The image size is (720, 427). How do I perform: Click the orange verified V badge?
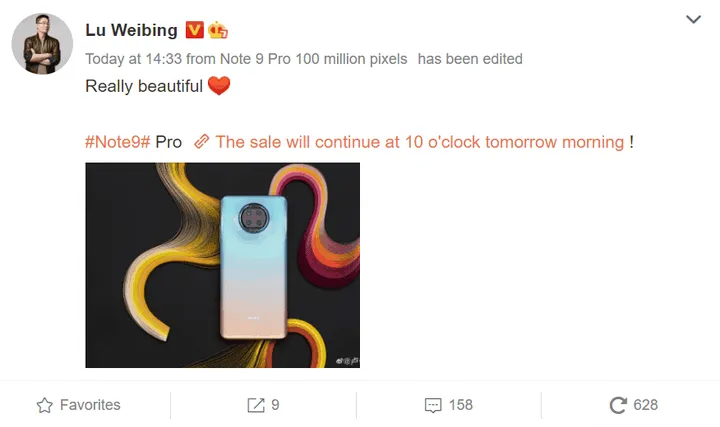(195, 31)
